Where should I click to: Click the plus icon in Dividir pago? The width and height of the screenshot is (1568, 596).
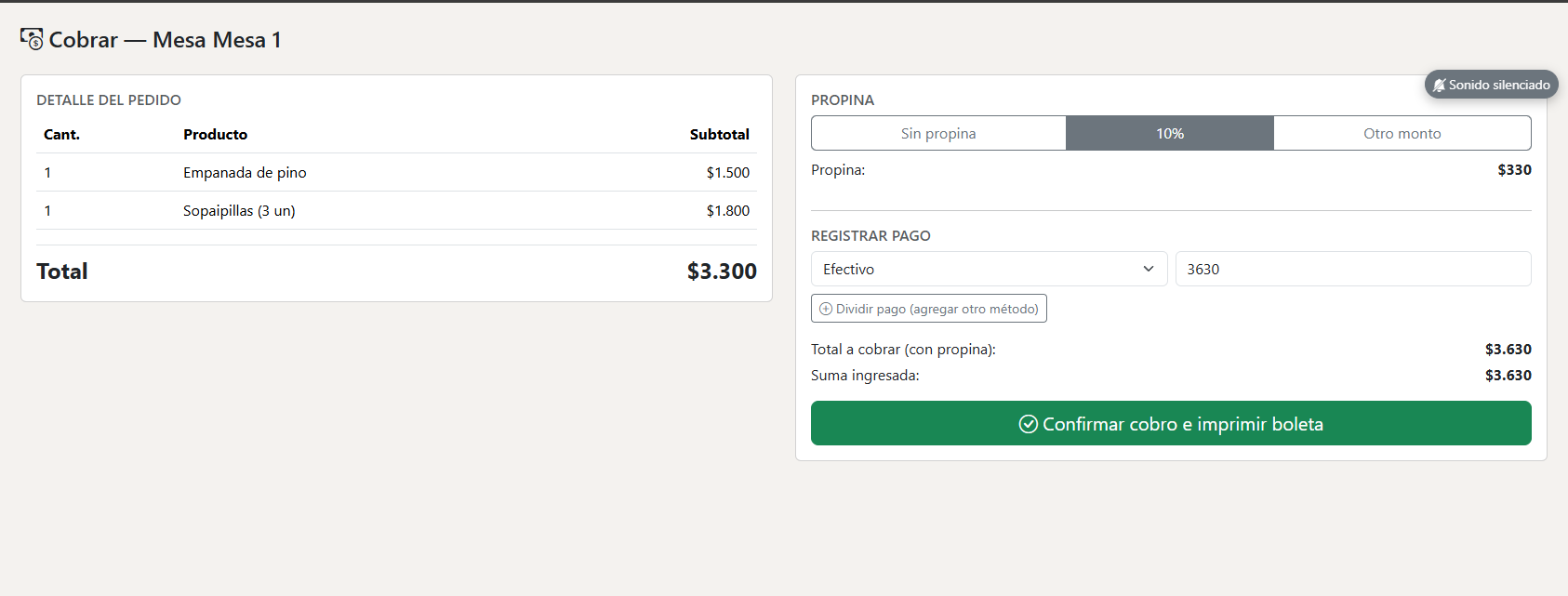tap(826, 309)
